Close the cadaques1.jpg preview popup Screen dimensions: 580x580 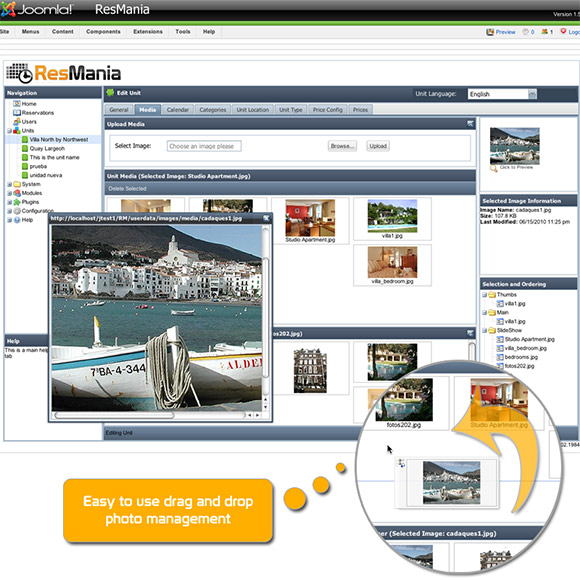[266, 218]
